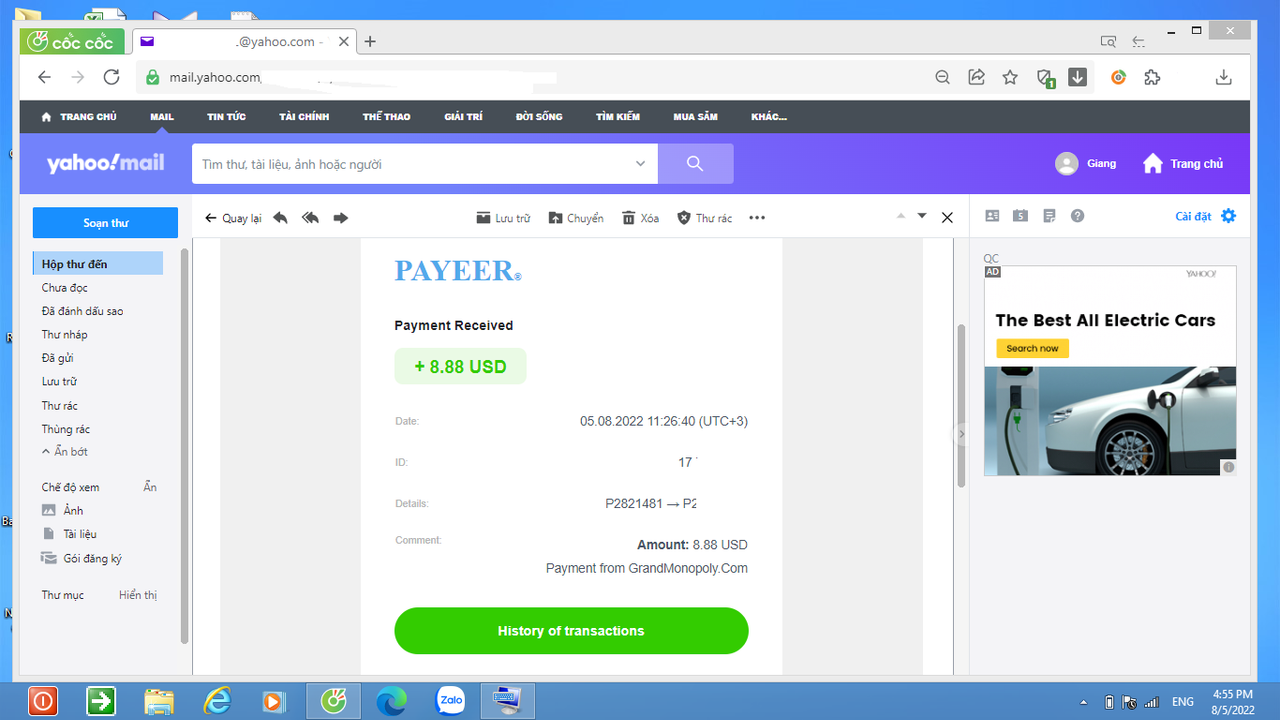Open the Gói đăng ký subscriptions view
This screenshot has width=1280, height=720.
point(81,559)
